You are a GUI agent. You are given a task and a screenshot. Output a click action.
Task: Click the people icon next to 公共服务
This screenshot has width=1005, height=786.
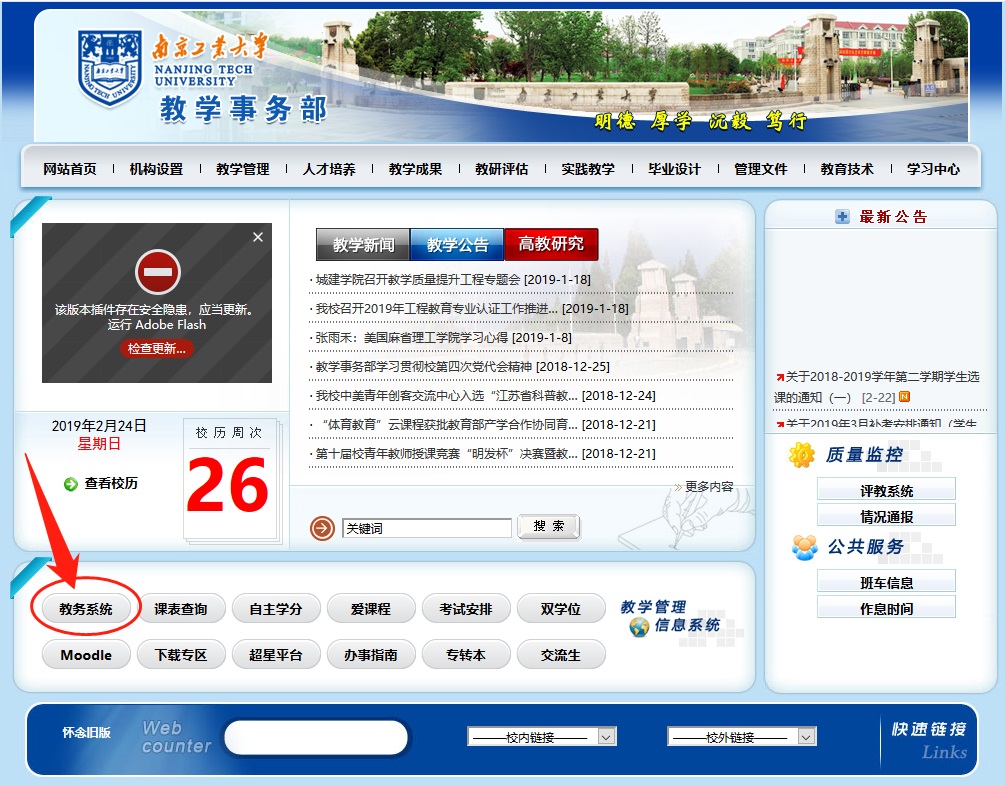[804, 547]
